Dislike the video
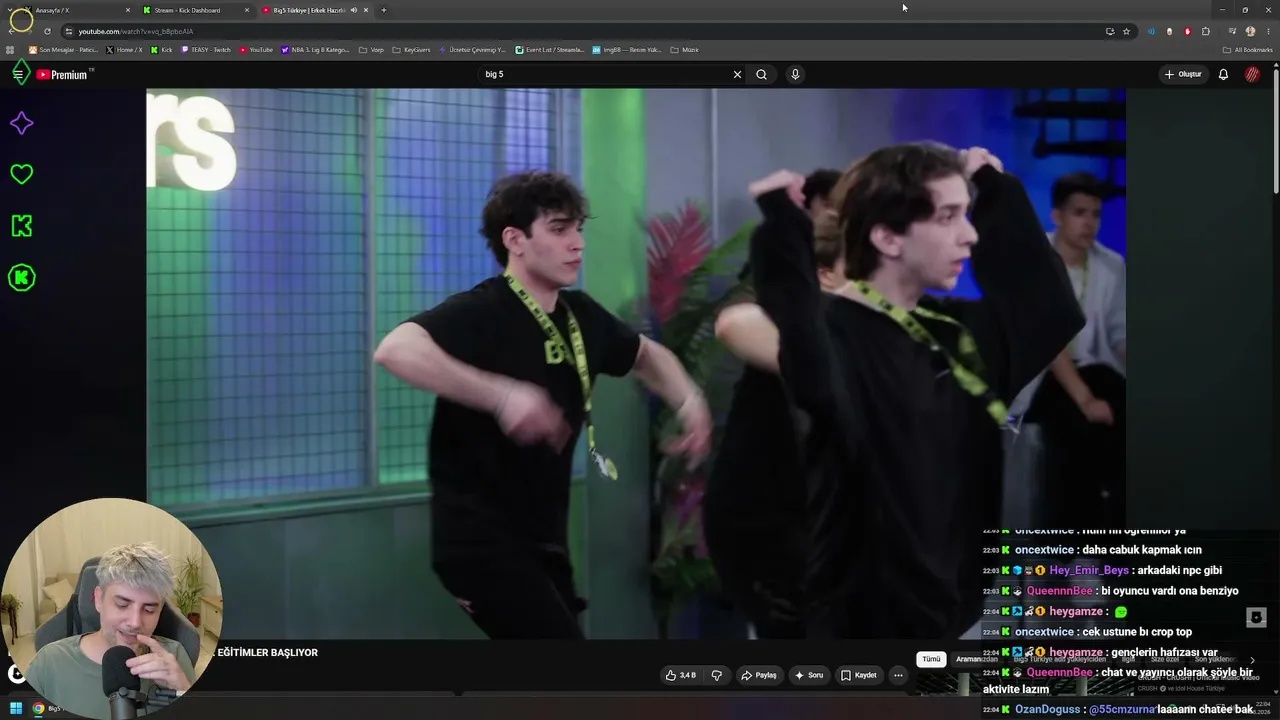The image size is (1280, 720). 716,675
